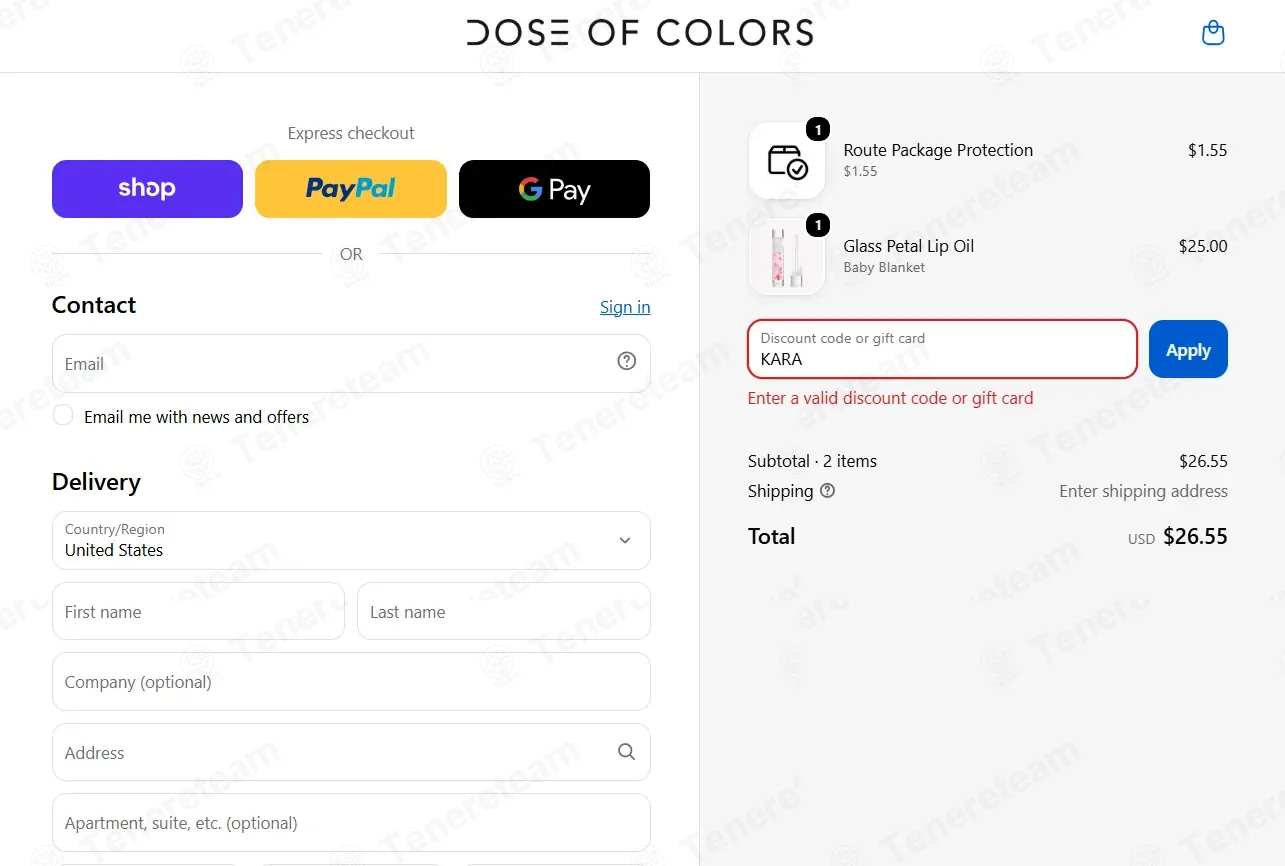Pay with Google Pay express button

tap(554, 189)
